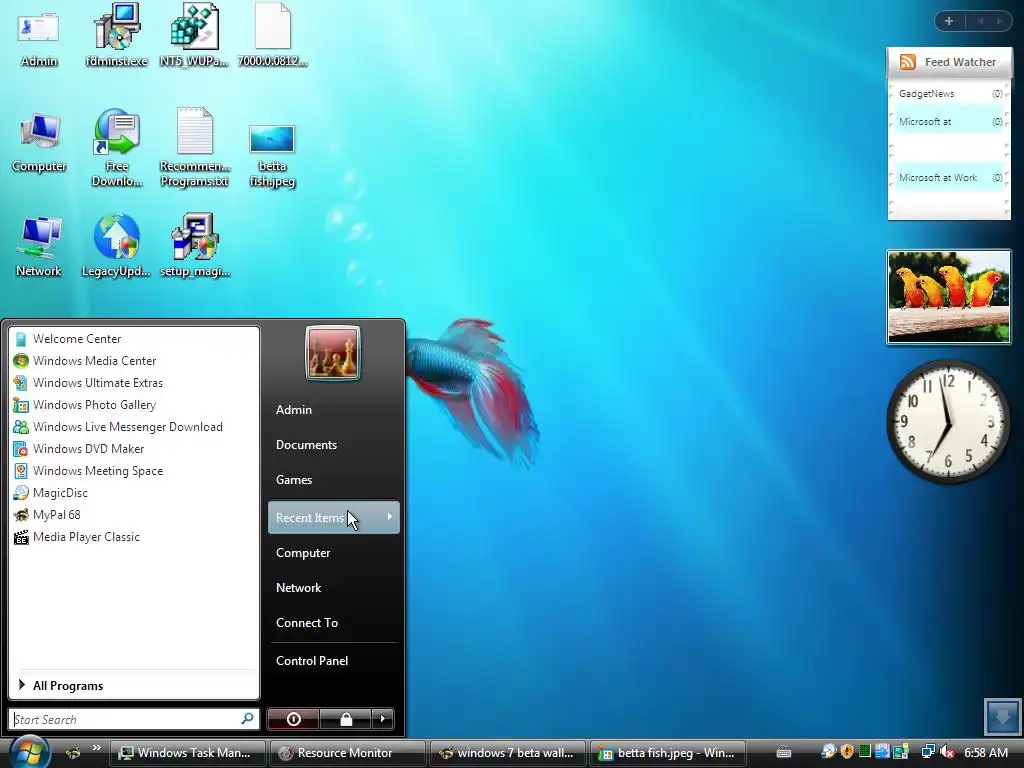Launch Windows Media Center

click(134, 360)
